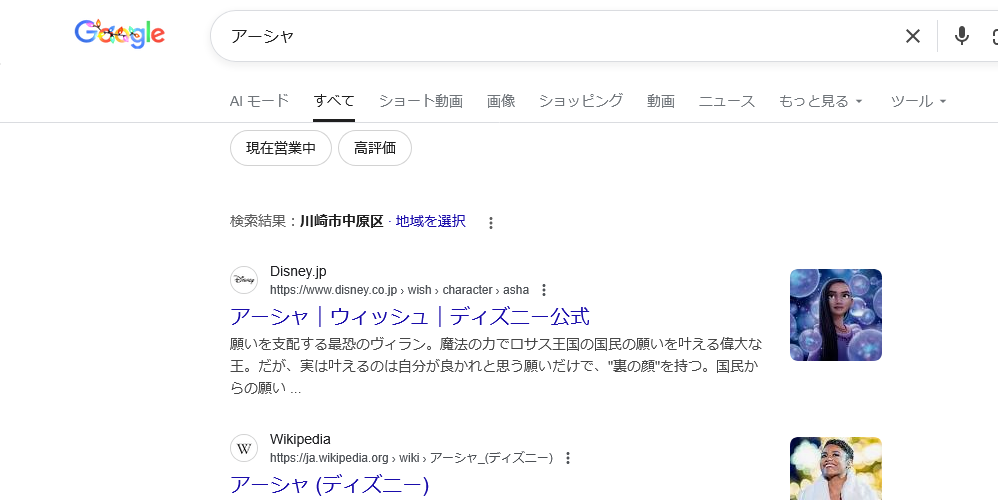Click the Wikipedia site favicon
The height and width of the screenshot is (500, 998).
click(244, 448)
